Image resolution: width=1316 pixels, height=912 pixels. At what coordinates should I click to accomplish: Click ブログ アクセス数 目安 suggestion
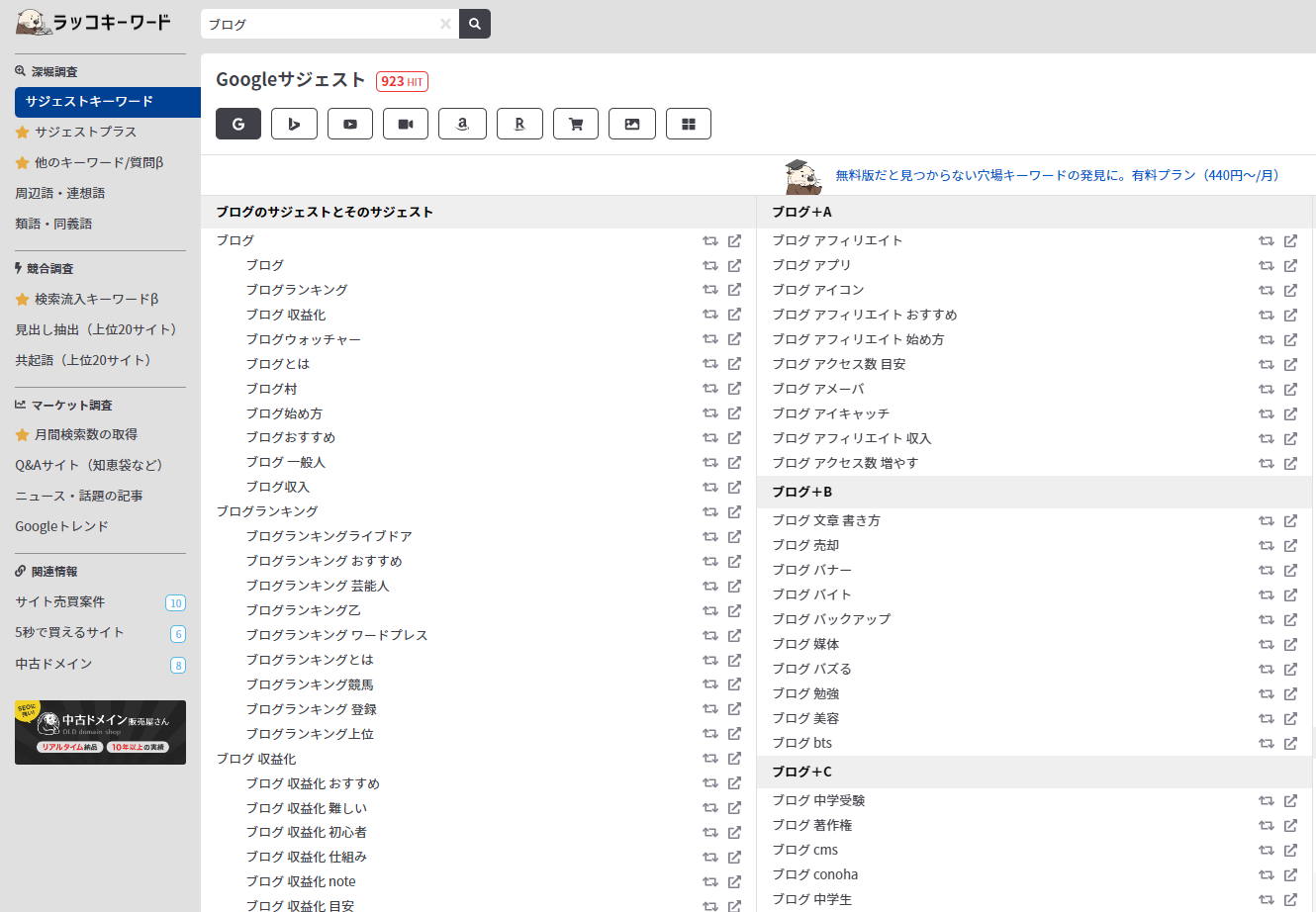[x=839, y=364]
